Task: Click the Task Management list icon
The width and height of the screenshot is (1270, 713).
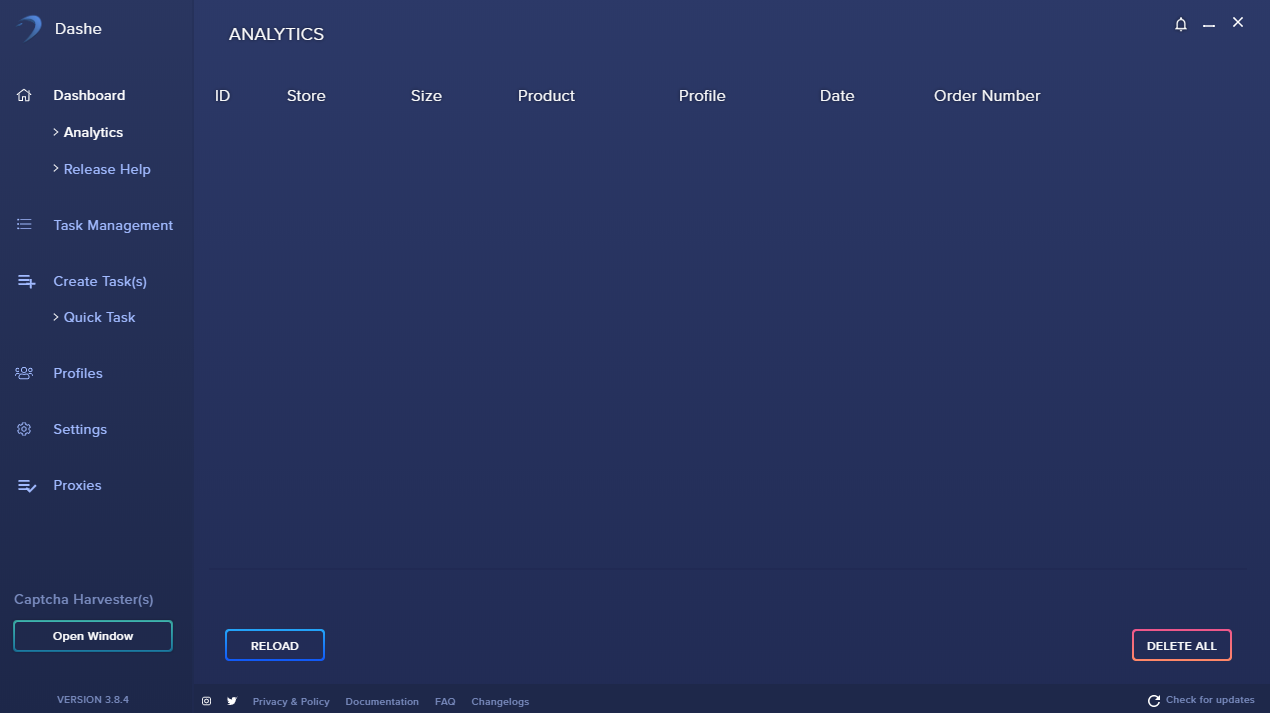Action: pyautogui.click(x=25, y=225)
